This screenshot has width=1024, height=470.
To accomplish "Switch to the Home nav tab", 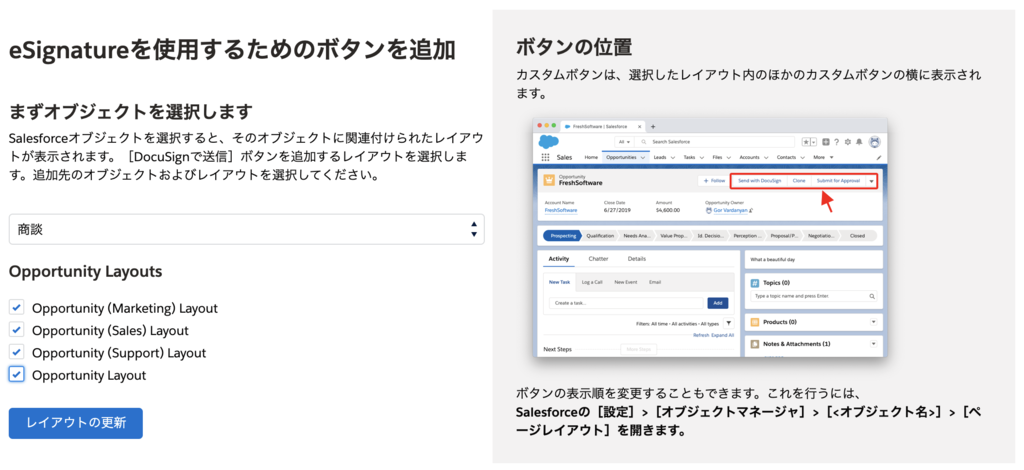I will [591, 157].
